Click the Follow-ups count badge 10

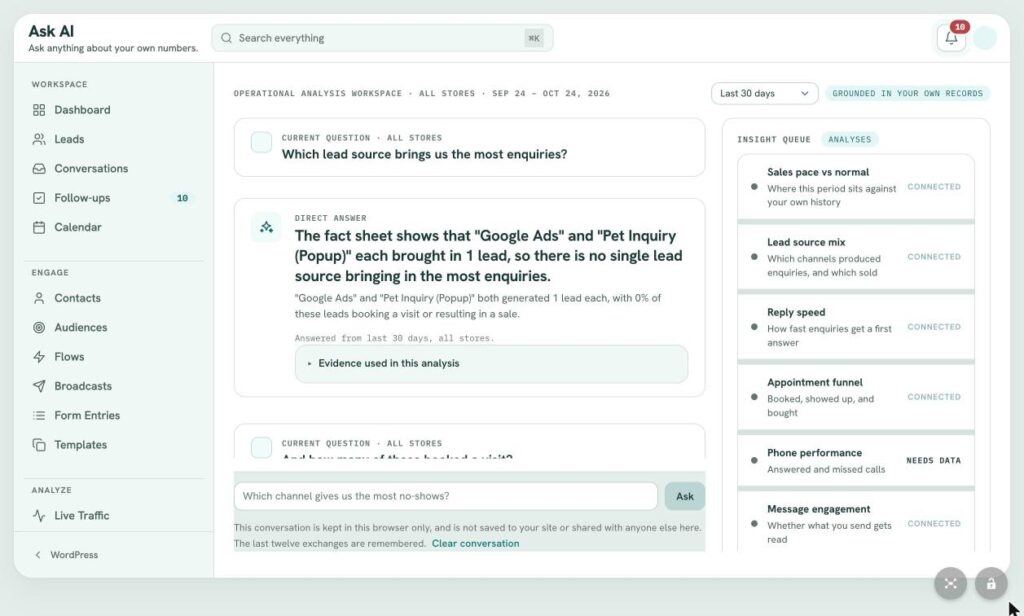(182, 198)
